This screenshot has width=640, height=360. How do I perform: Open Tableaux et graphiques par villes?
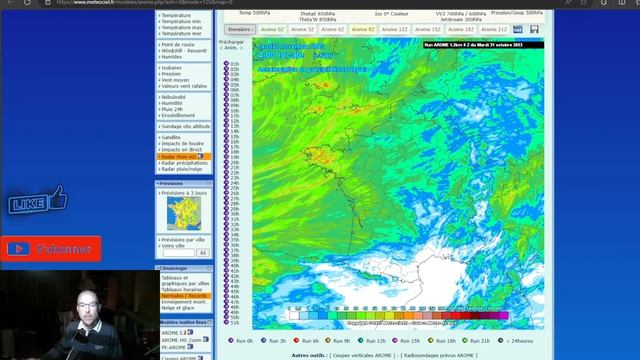(185, 280)
